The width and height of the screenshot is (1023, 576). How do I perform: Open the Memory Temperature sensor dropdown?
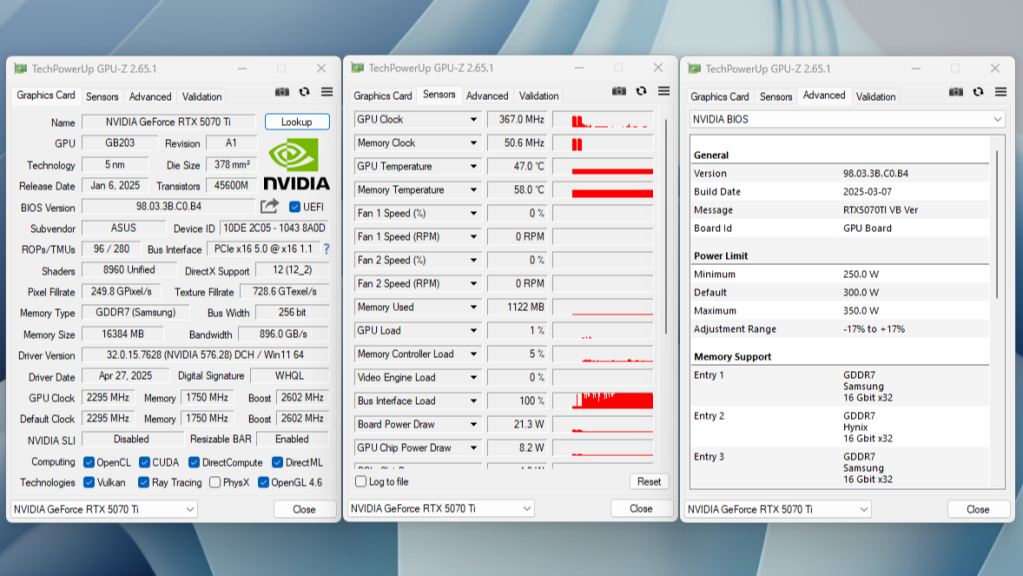coord(473,190)
